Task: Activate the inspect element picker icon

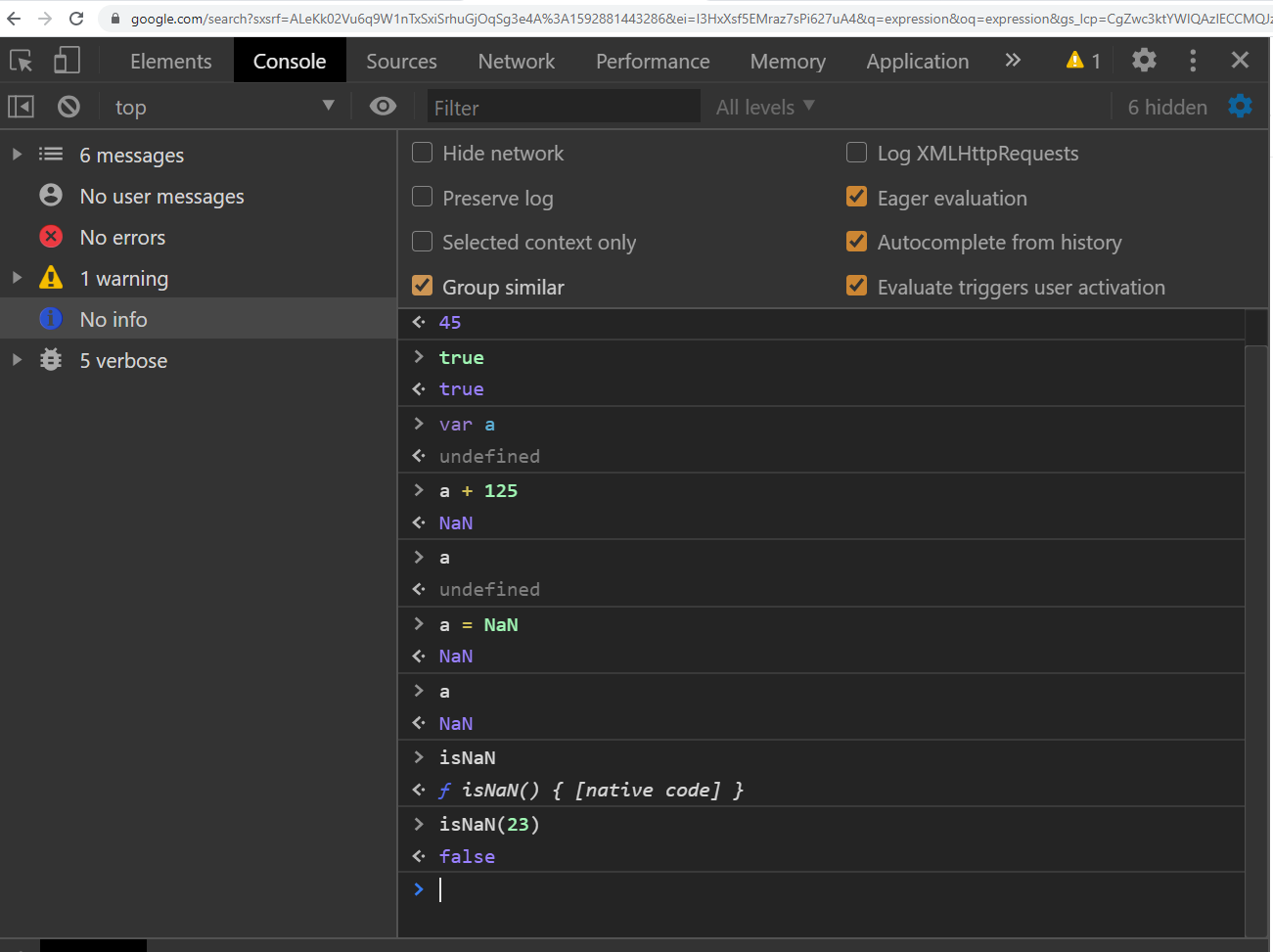Action: point(22,61)
